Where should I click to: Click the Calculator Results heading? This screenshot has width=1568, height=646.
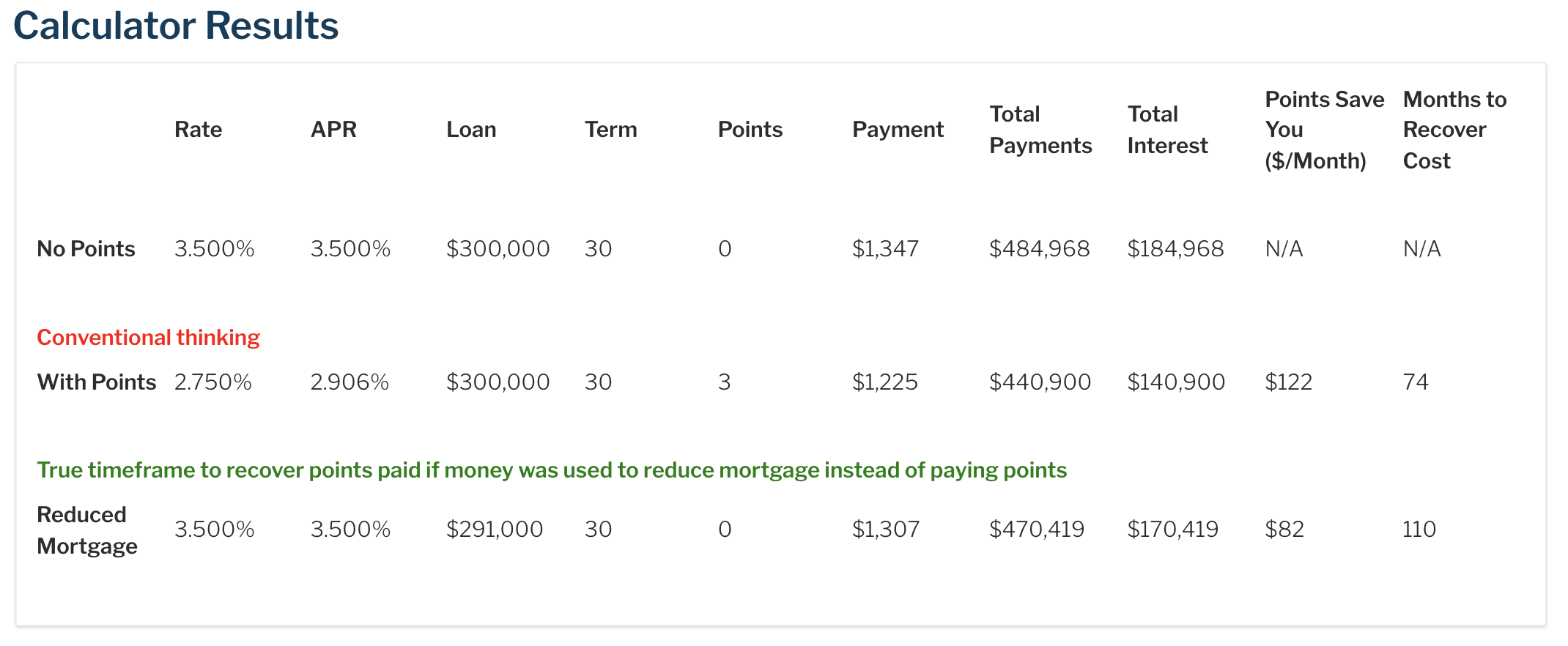tap(176, 26)
